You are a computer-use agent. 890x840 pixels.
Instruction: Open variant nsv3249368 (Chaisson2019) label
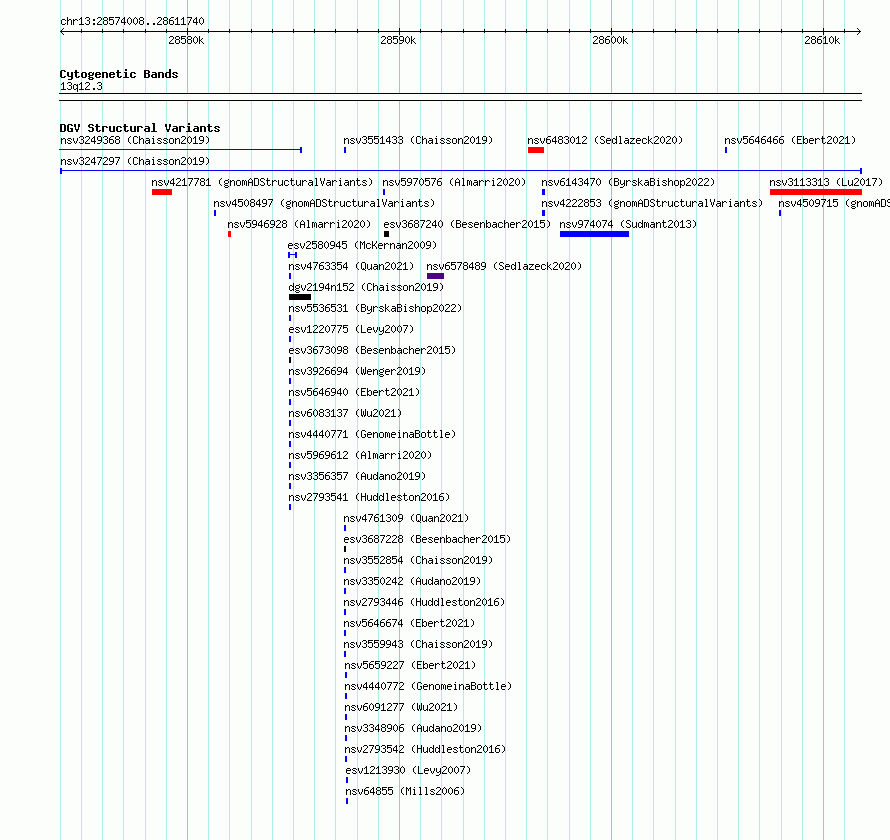[x=135, y=140]
